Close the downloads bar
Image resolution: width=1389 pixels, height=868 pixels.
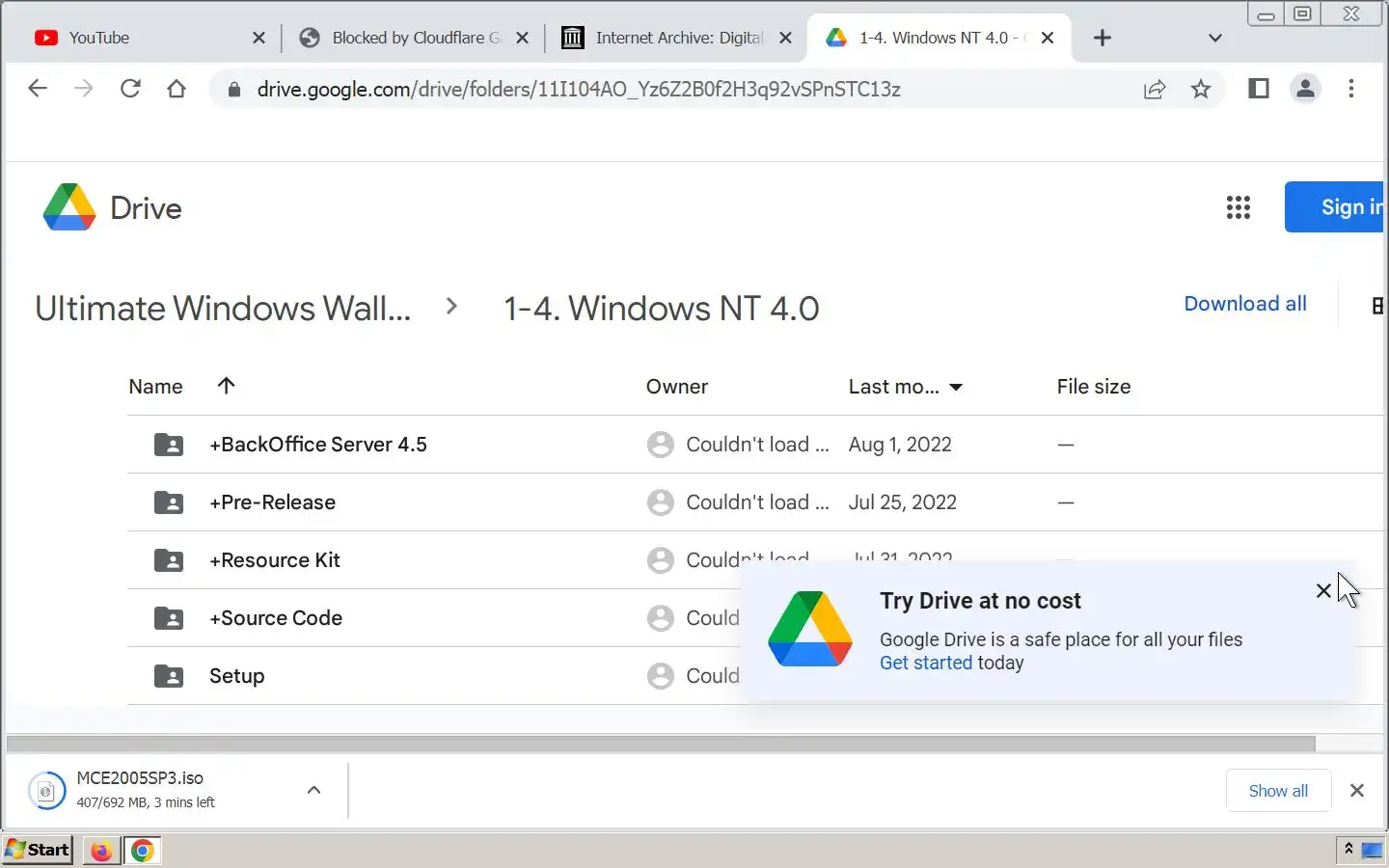pyautogui.click(x=1357, y=791)
